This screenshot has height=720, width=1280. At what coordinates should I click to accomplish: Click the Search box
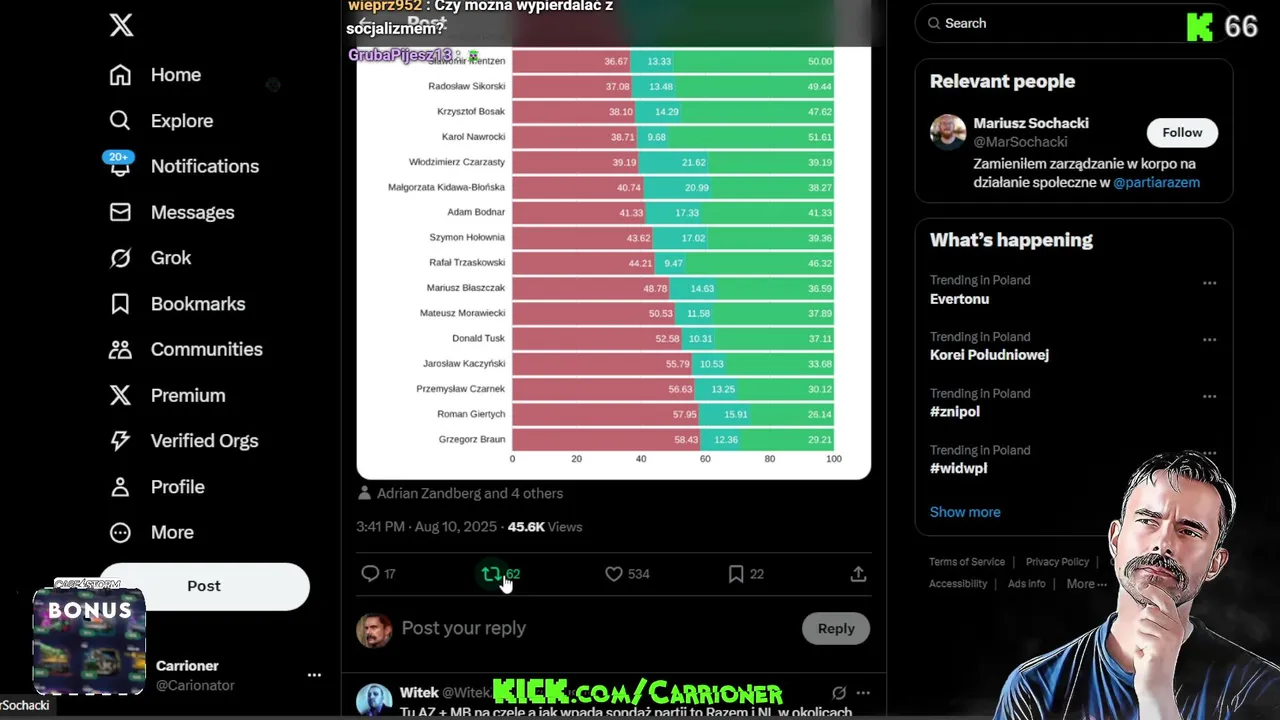coord(1050,23)
